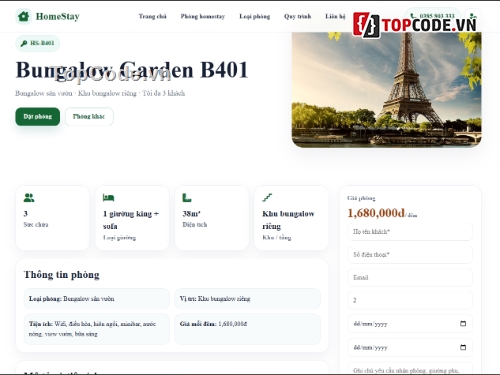500x375 pixels.
Task: Click the 1,680,000đ price text
Action: click(376, 213)
